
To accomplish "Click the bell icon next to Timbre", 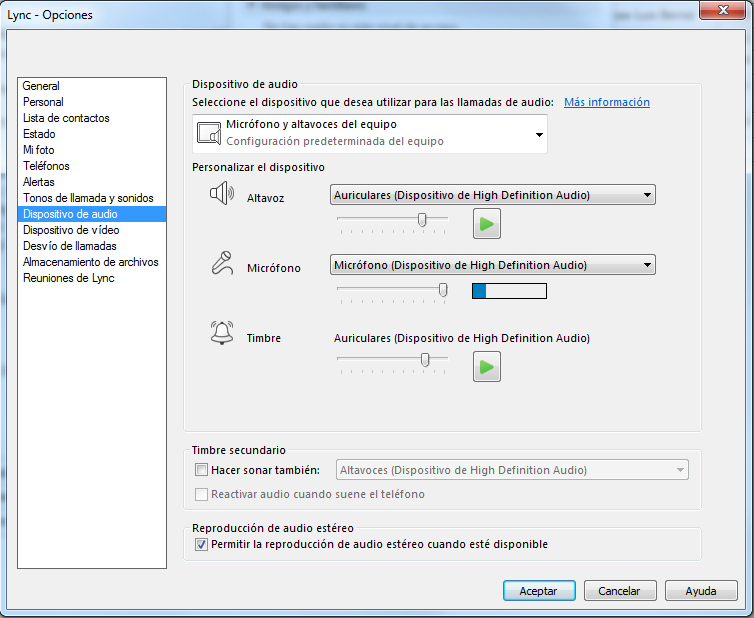I will click(x=222, y=333).
